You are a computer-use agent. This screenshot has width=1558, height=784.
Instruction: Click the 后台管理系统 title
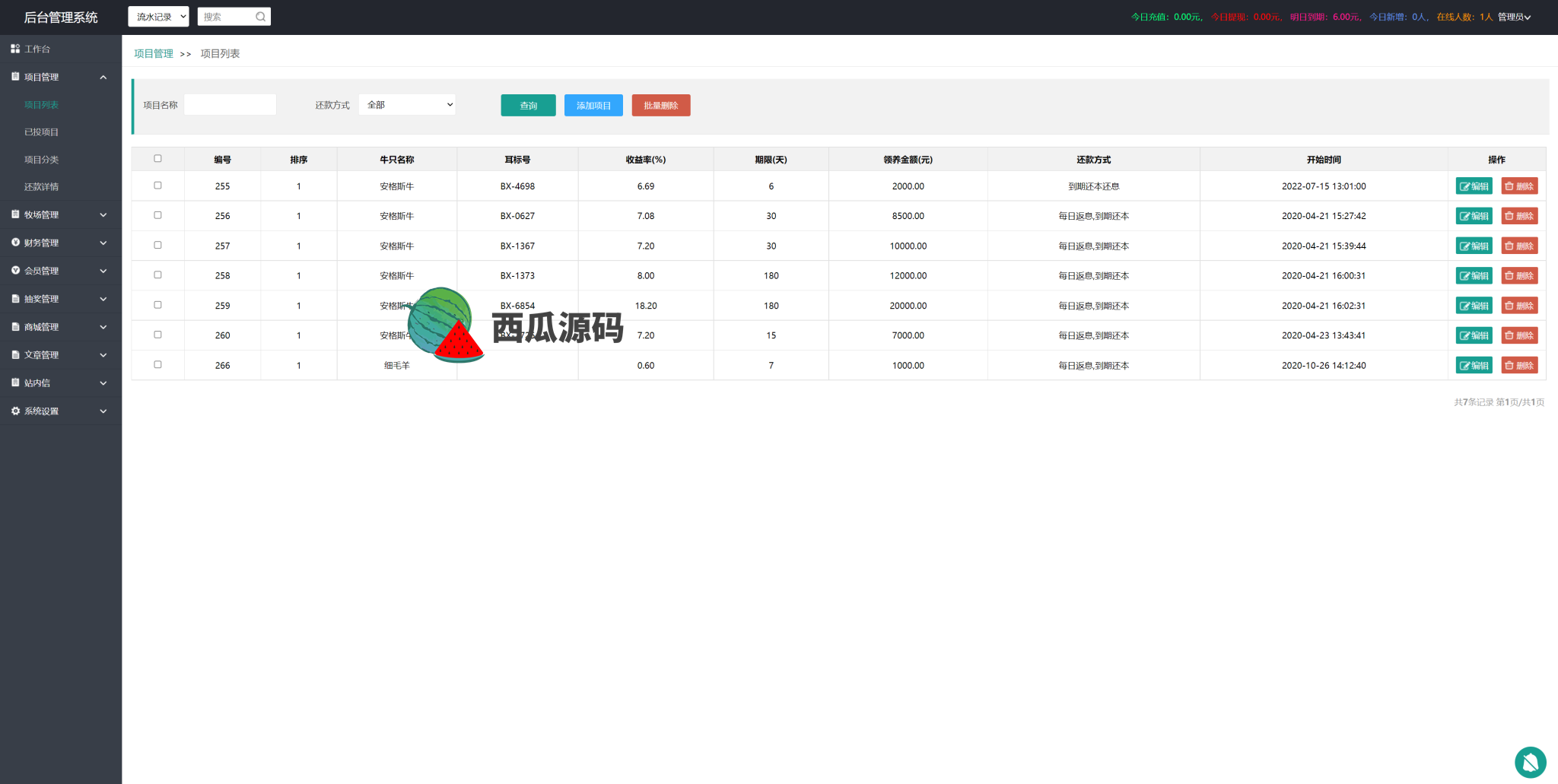61,17
